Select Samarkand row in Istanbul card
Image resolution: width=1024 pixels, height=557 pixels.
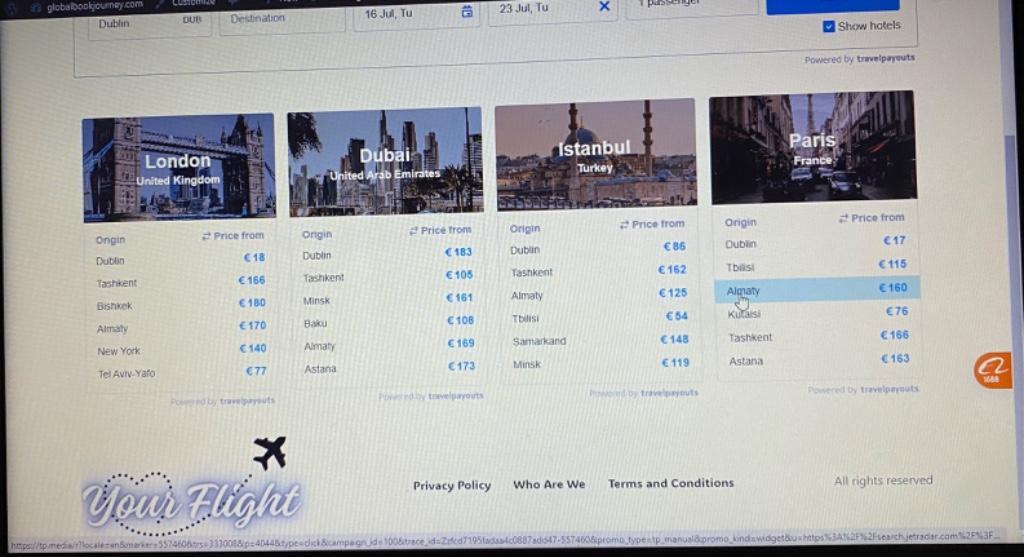click(600, 340)
